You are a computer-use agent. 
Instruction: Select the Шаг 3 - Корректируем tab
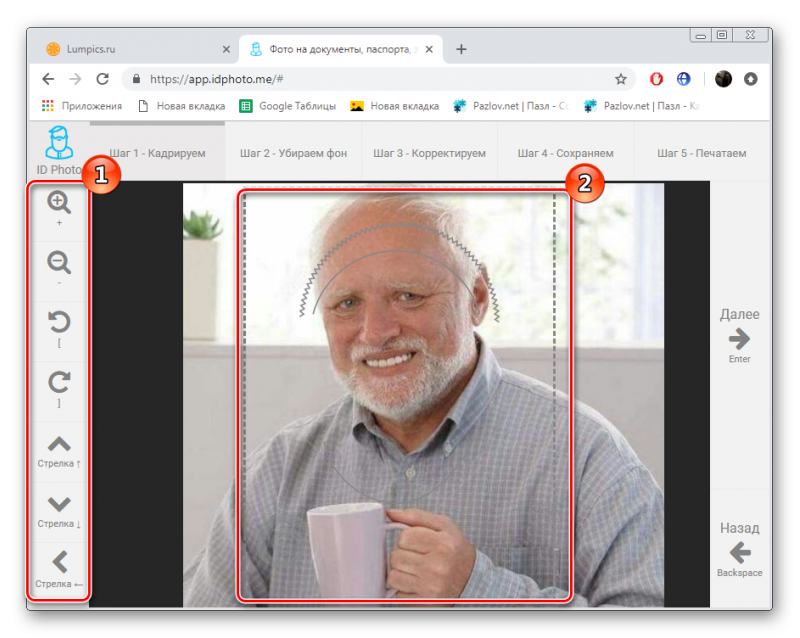point(430,153)
